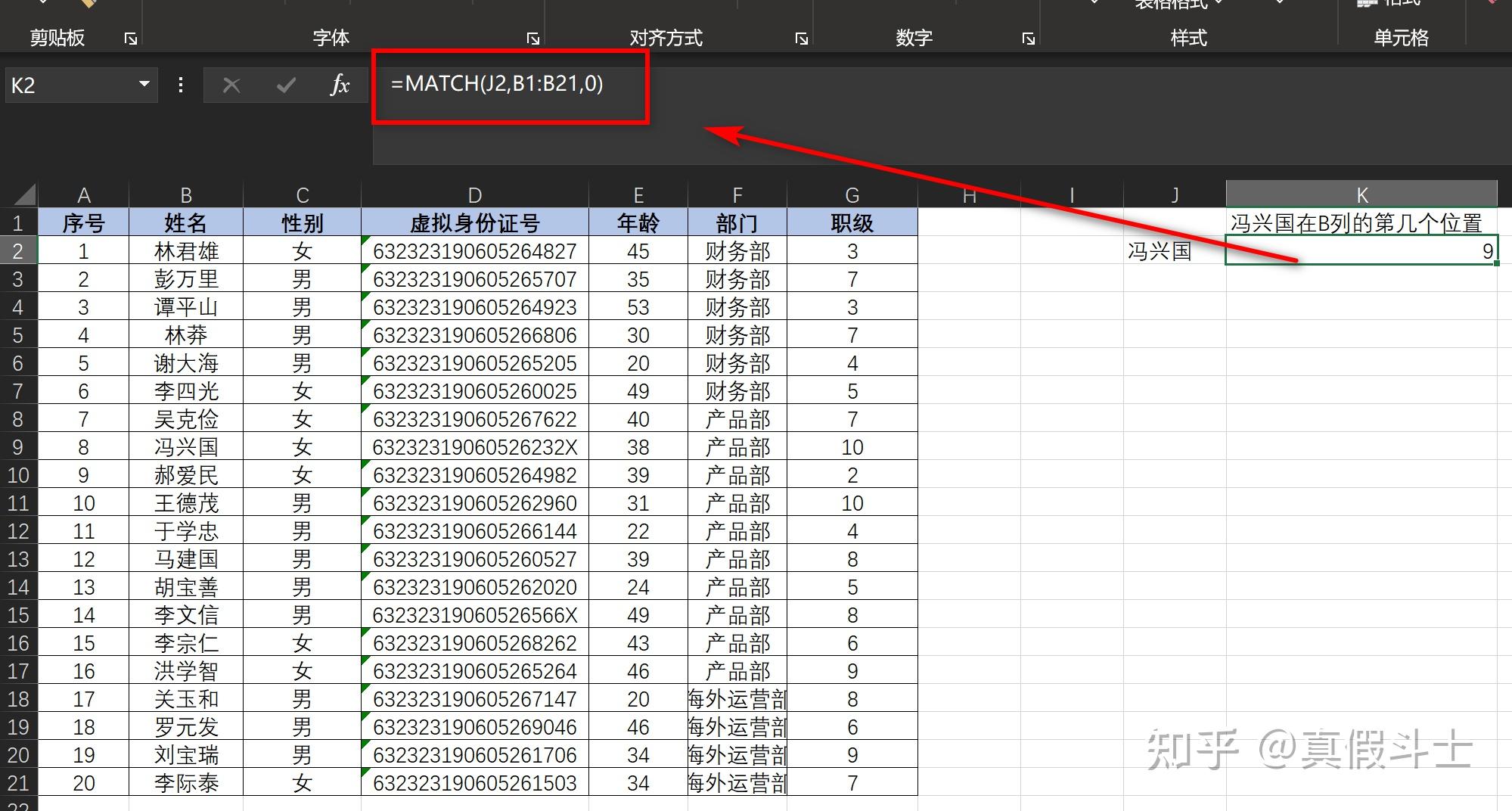Select the cell containing 谭平山
1512x811 pixels.
pos(186,307)
